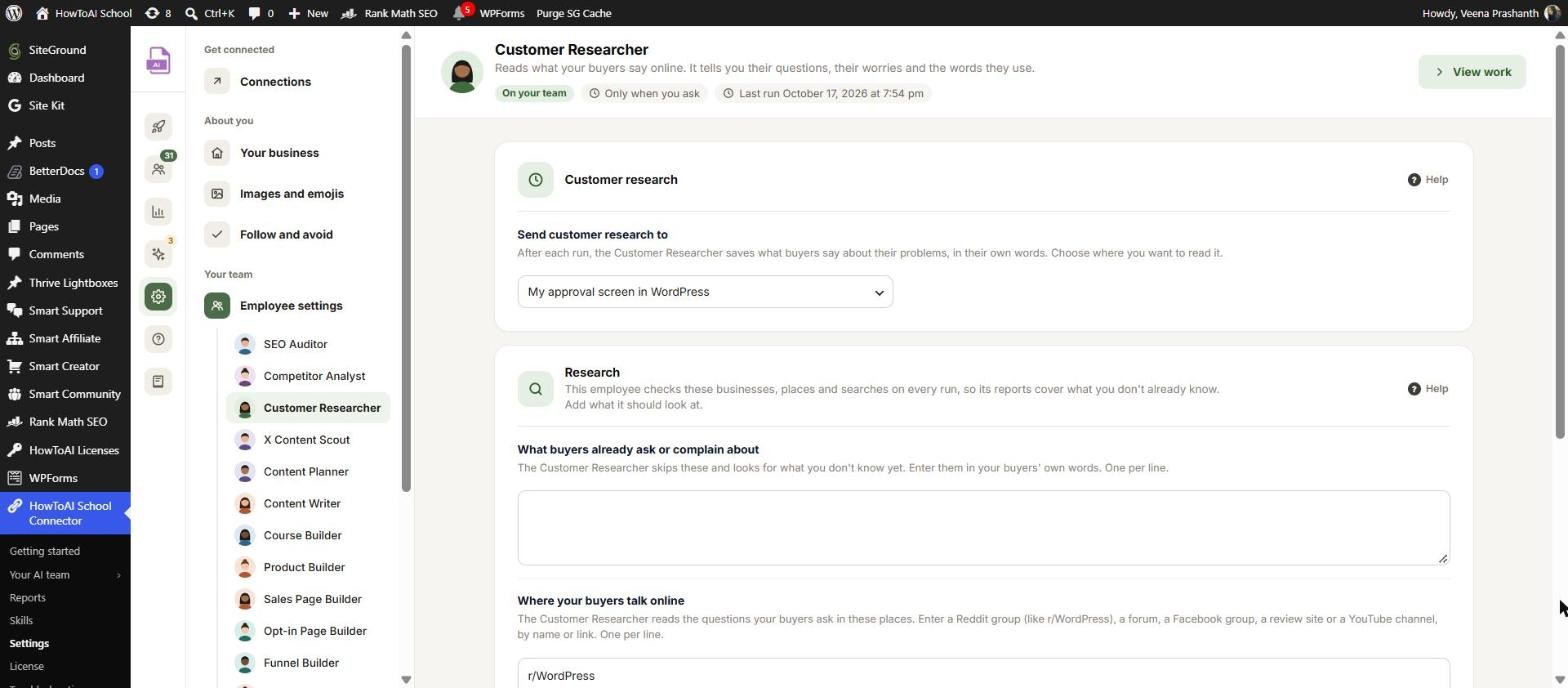Click the main page vertical scrollbar
The height and width of the screenshot is (688, 1568).
click(x=1559, y=240)
